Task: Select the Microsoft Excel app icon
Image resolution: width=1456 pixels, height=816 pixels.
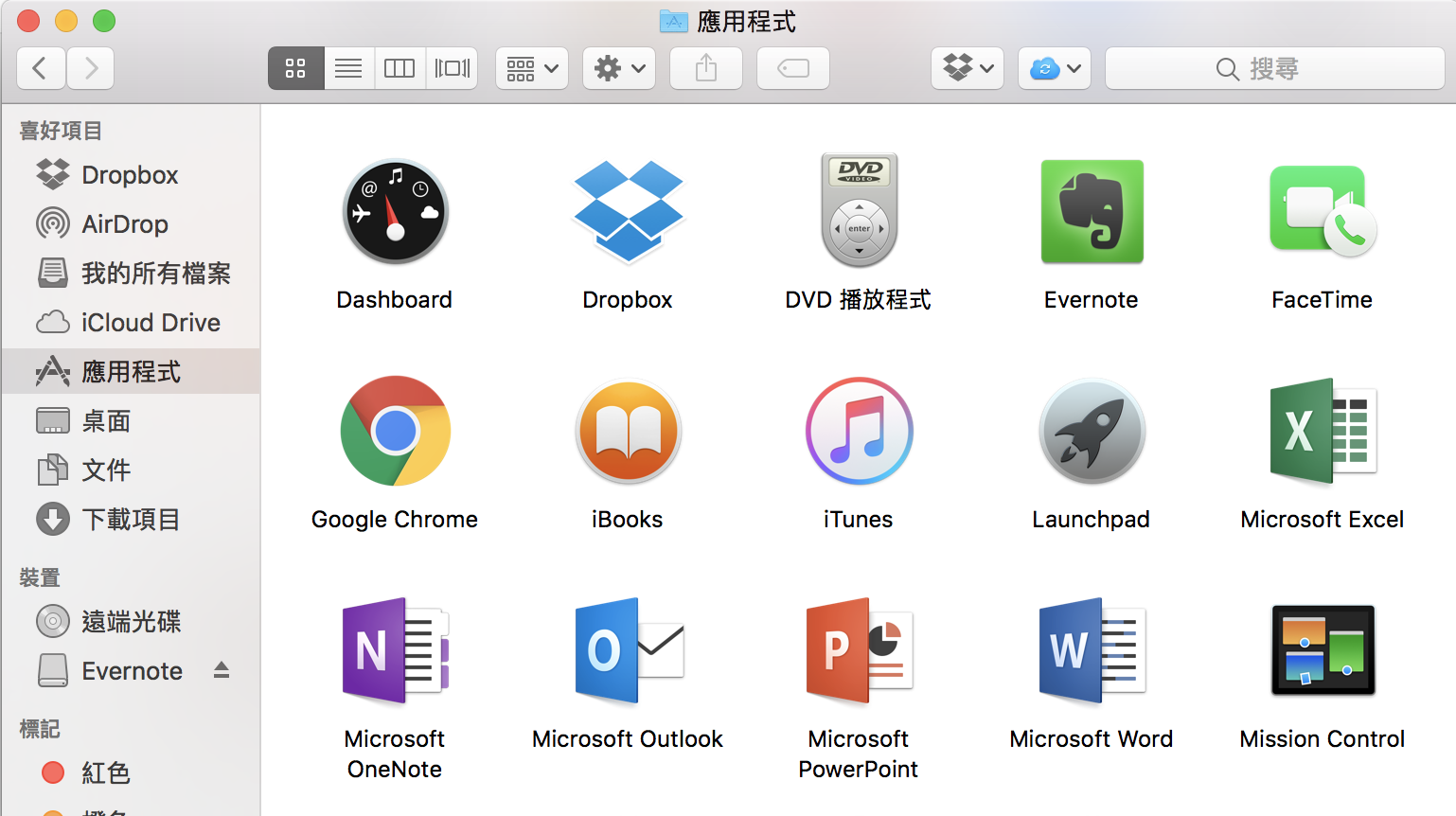Action: pos(1323,431)
